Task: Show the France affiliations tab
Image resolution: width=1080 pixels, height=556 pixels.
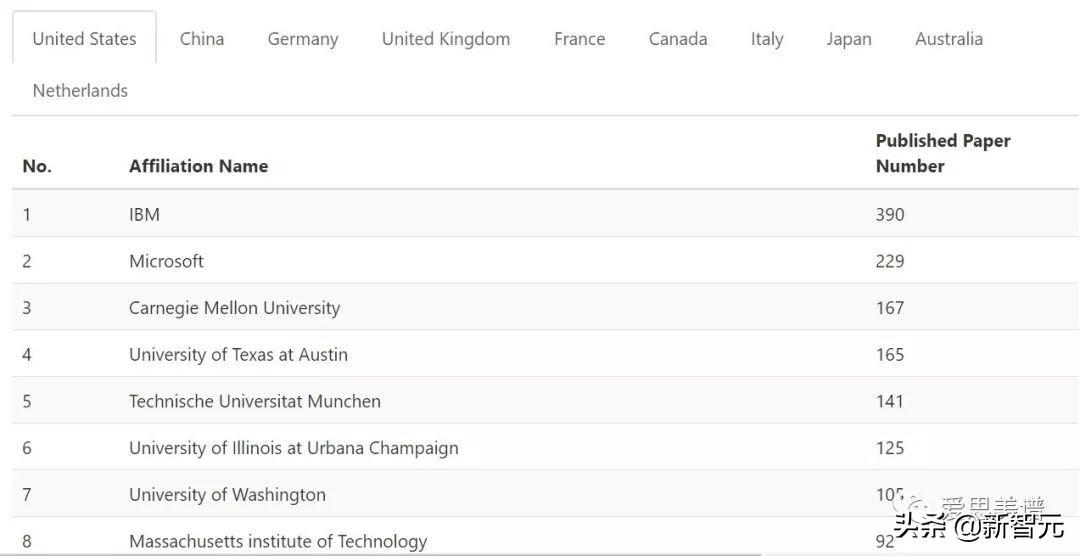Action: [x=579, y=39]
